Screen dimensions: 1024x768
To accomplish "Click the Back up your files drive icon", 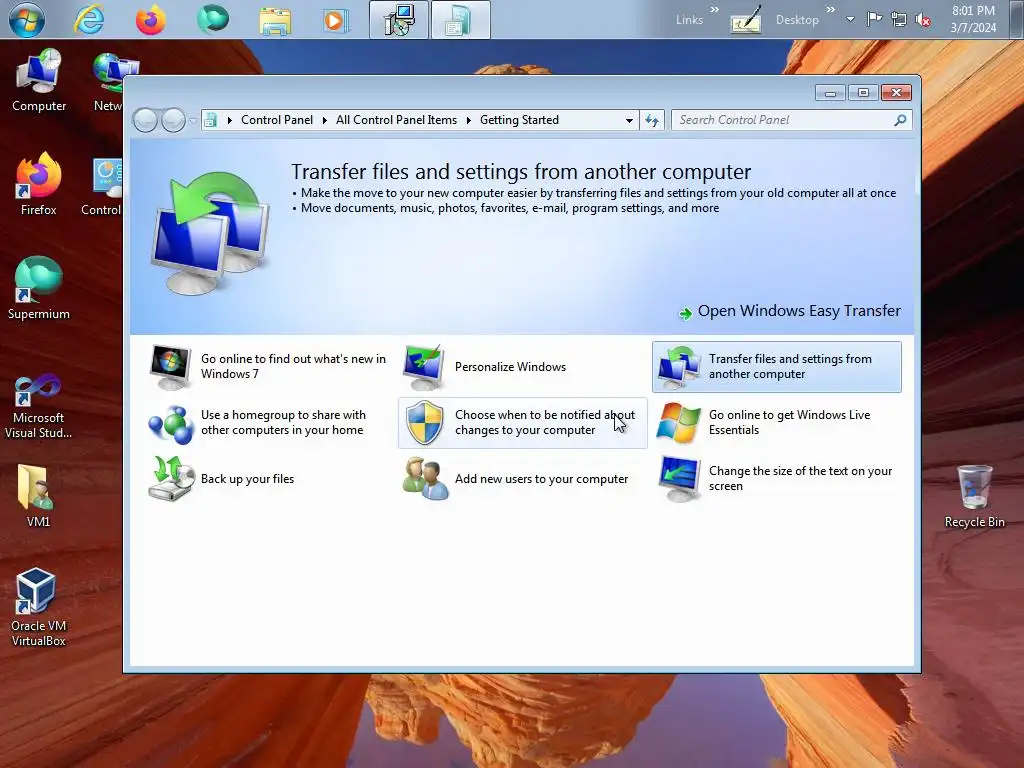I will [171, 479].
